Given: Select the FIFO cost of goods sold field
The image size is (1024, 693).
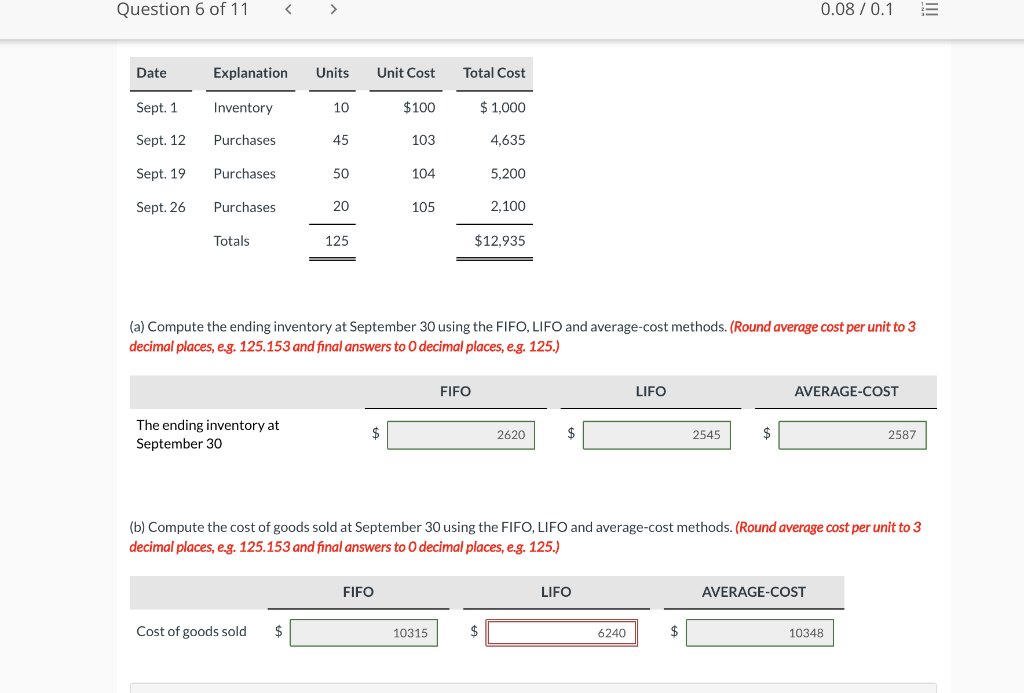Looking at the screenshot, I should point(363,632).
